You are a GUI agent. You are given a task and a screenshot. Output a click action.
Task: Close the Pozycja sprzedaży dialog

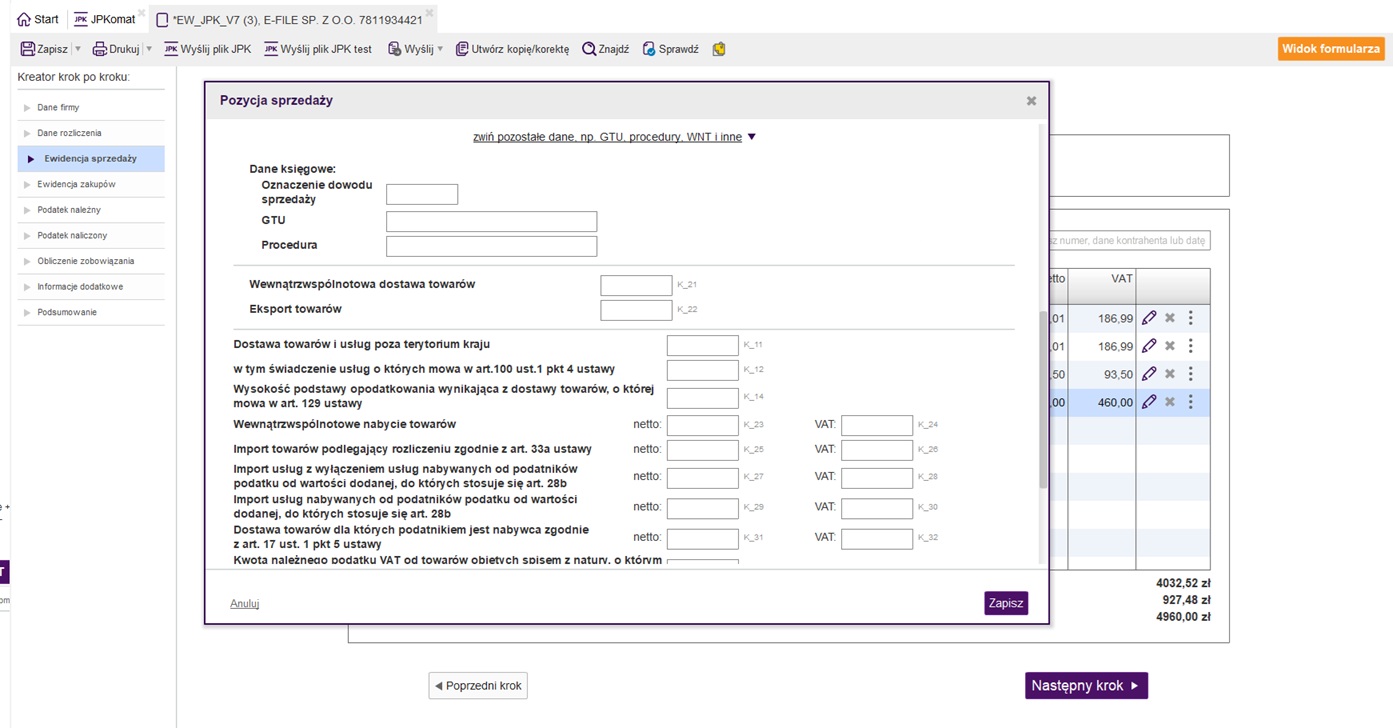click(1031, 101)
